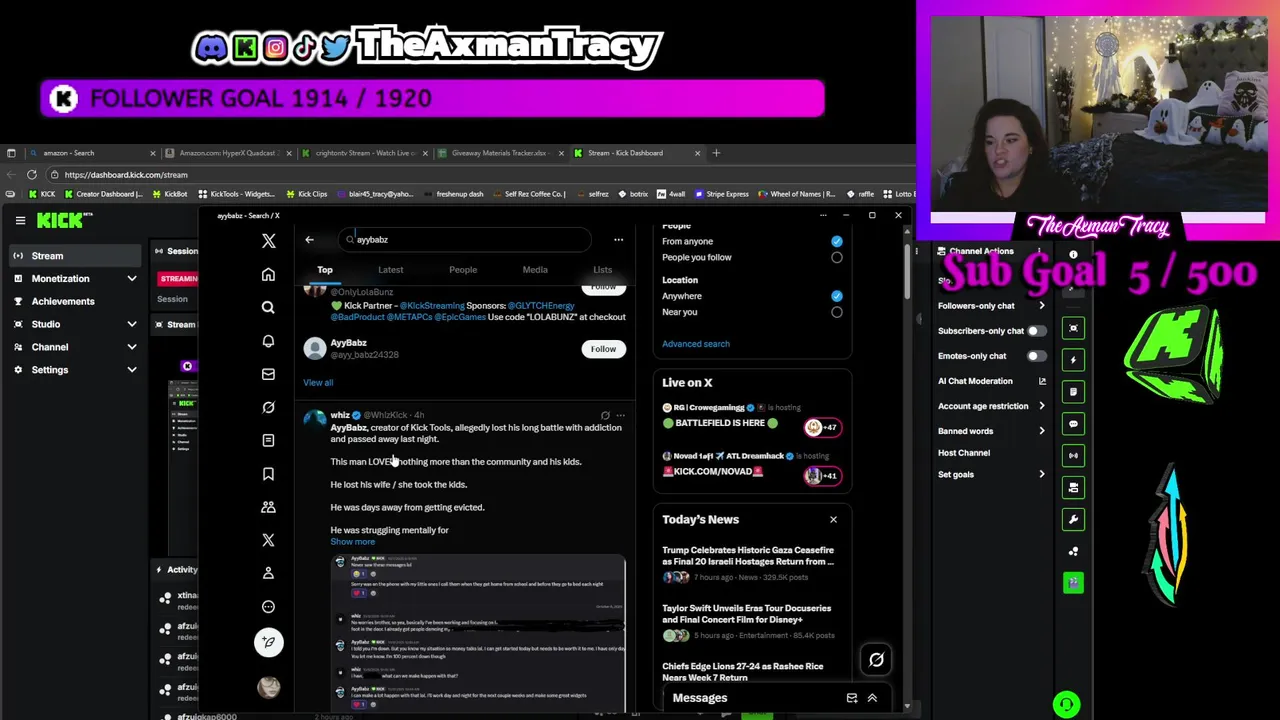Image resolution: width=1280 pixels, height=720 pixels.
Task: Select Near you location filter
Action: pyautogui.click(x=836, y=312)
